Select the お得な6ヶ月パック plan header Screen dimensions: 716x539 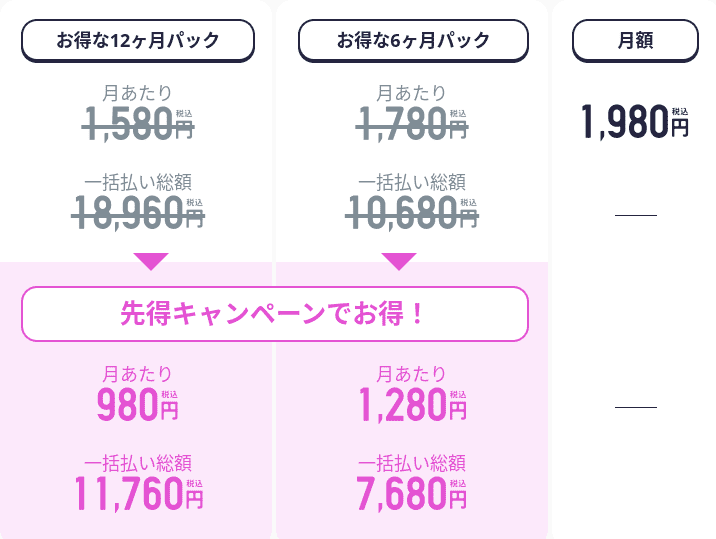413,41
